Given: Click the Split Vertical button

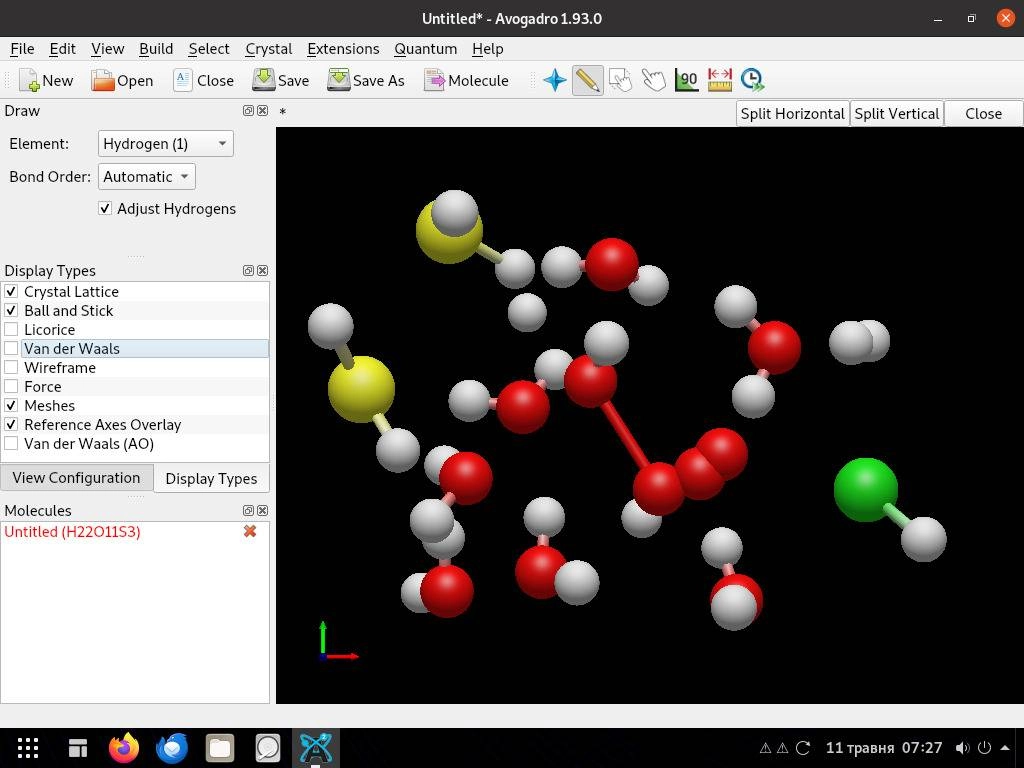Looking at the screenshot, I should point(897,114).
